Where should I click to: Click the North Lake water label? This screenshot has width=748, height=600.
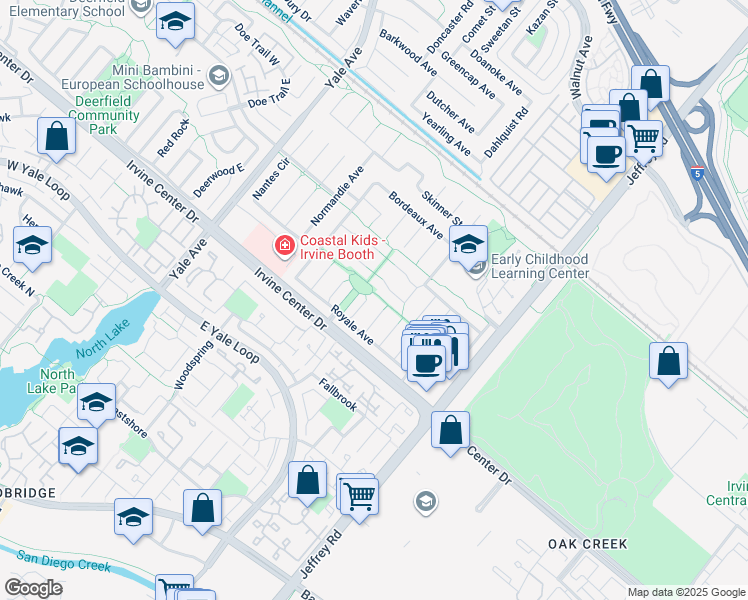[103, 339]
